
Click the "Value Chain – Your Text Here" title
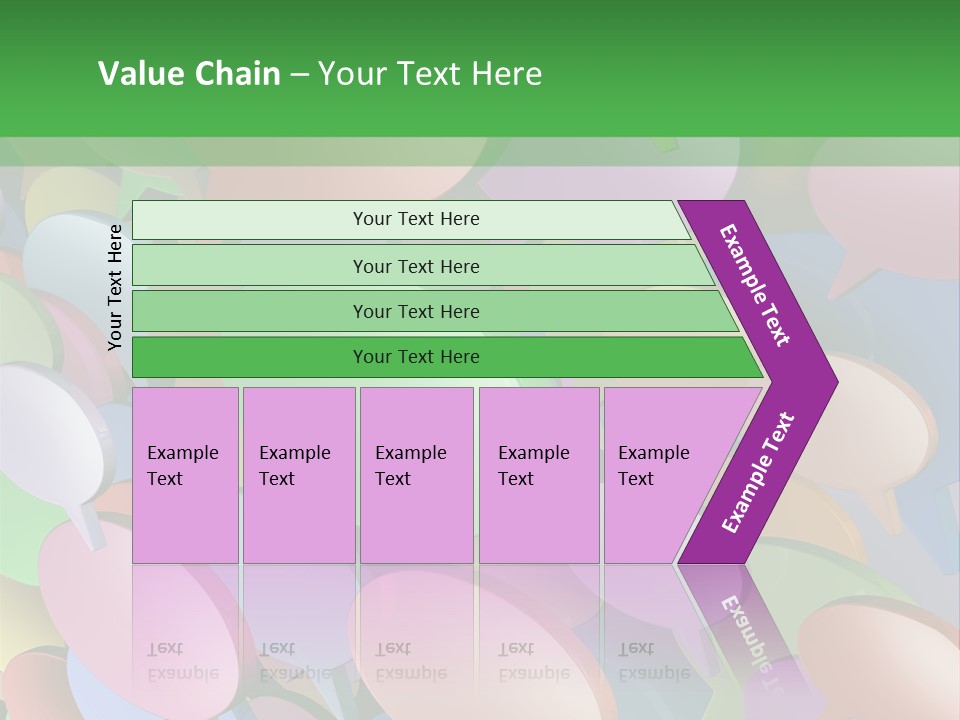pos(320,74)
